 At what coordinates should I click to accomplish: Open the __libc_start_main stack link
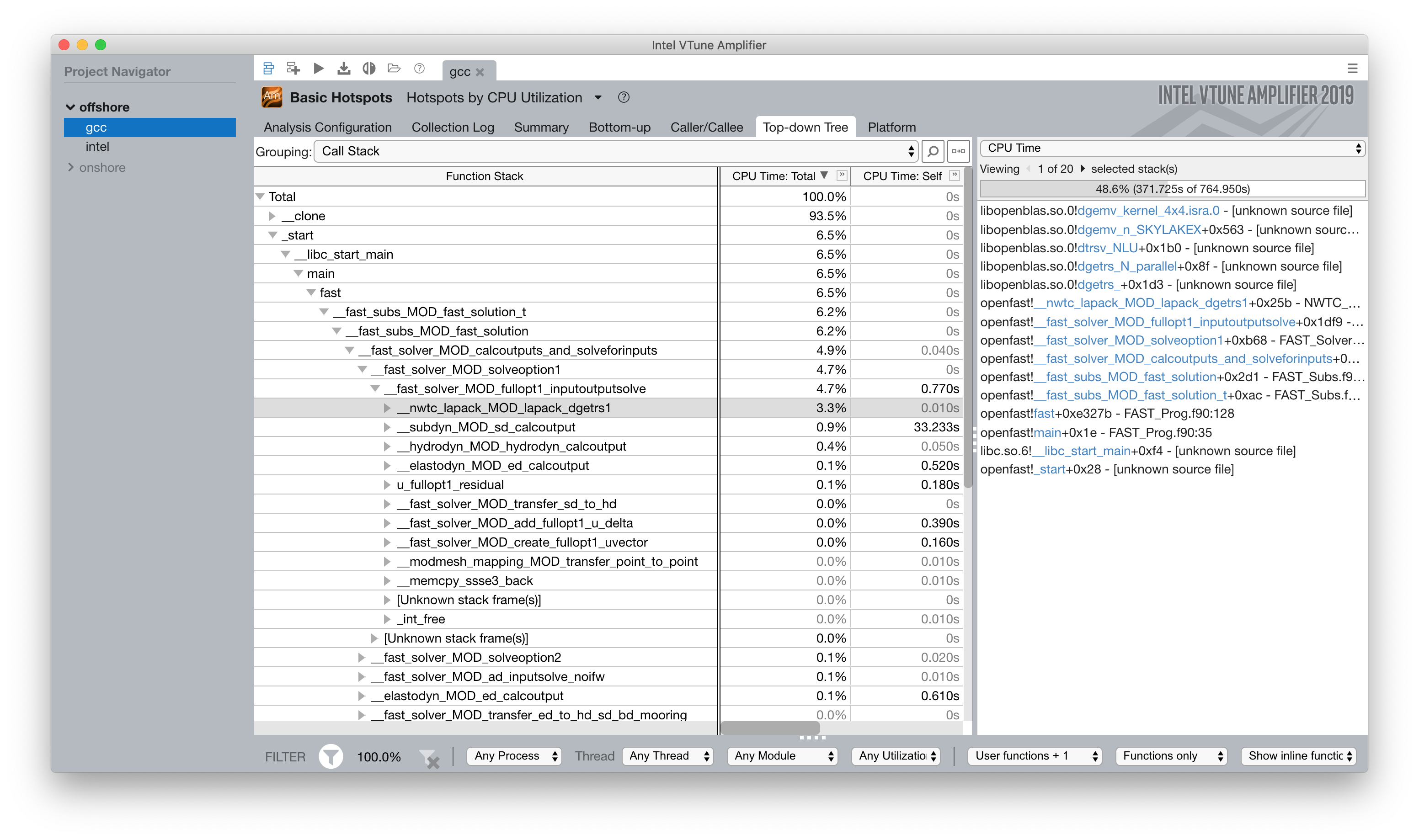pyautogui.click(x=1081, y=451)
